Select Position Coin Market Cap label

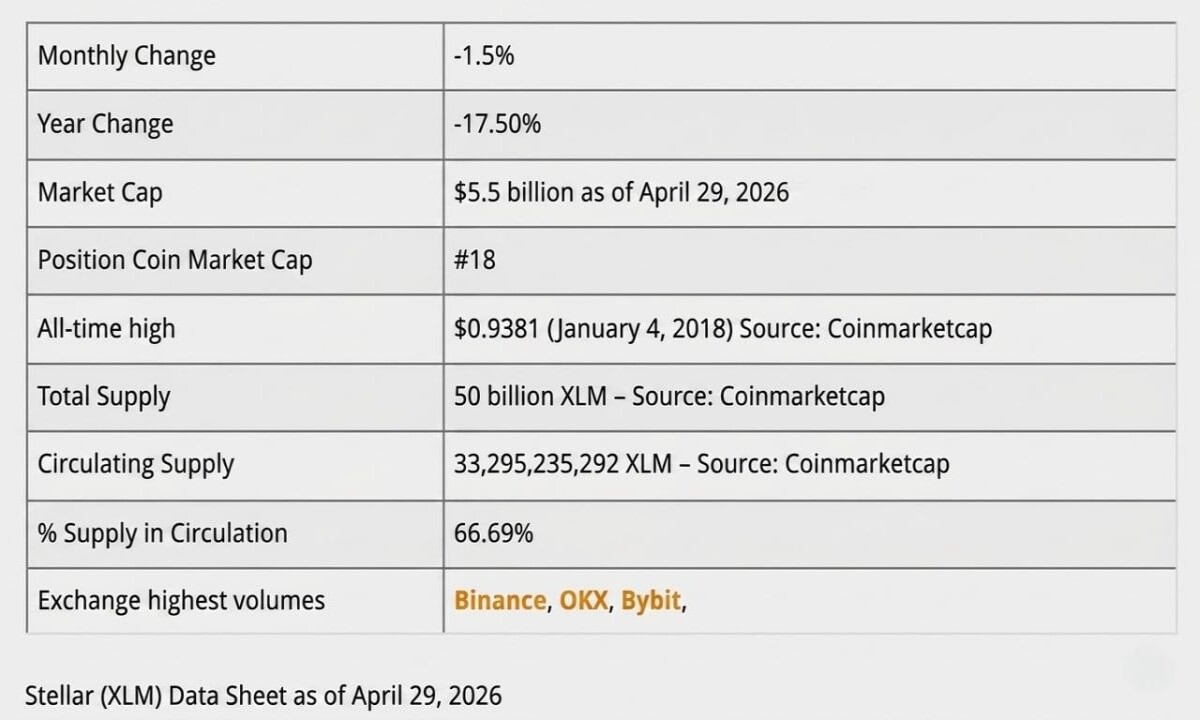[175, 260]
